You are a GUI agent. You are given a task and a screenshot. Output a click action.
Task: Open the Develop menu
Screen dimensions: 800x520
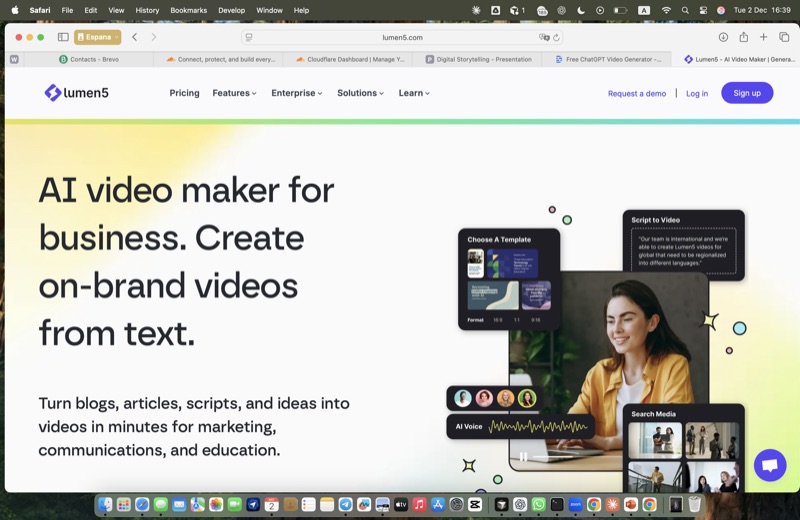[x=231, y=10]
